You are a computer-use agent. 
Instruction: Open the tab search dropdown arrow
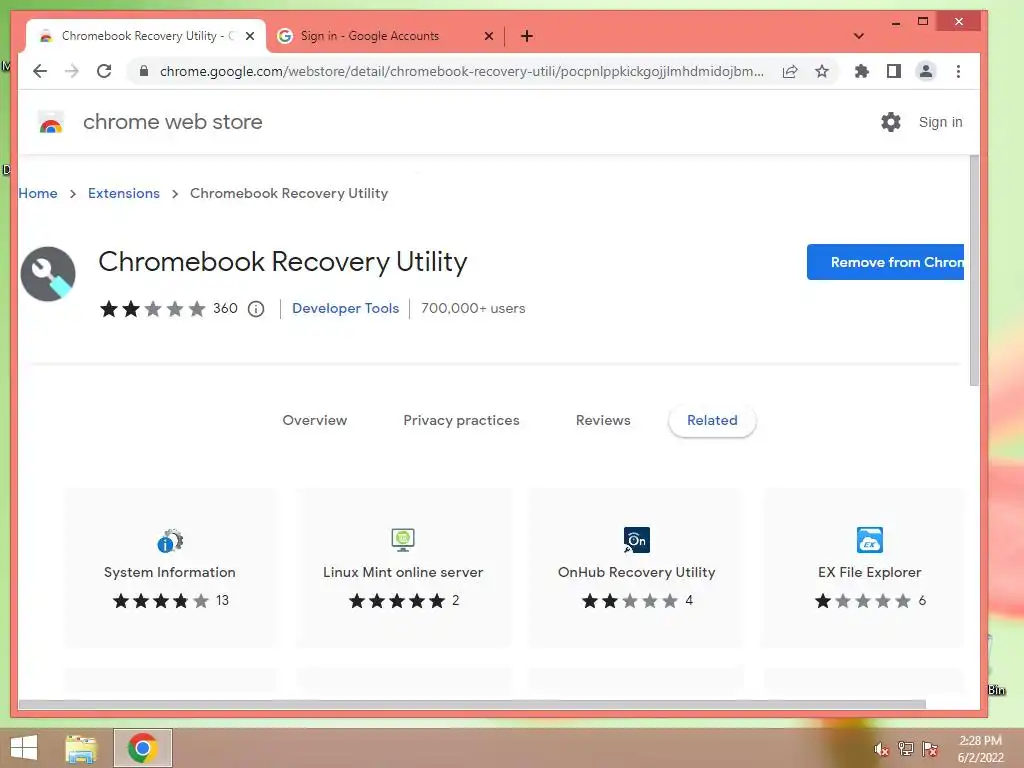tap(859, 36)
